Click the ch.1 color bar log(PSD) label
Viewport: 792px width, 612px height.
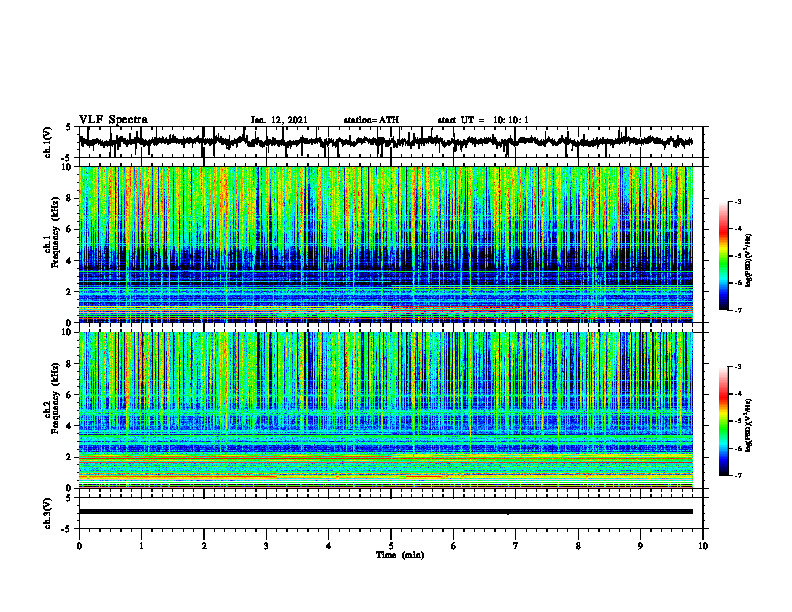(x=749, y=260)
